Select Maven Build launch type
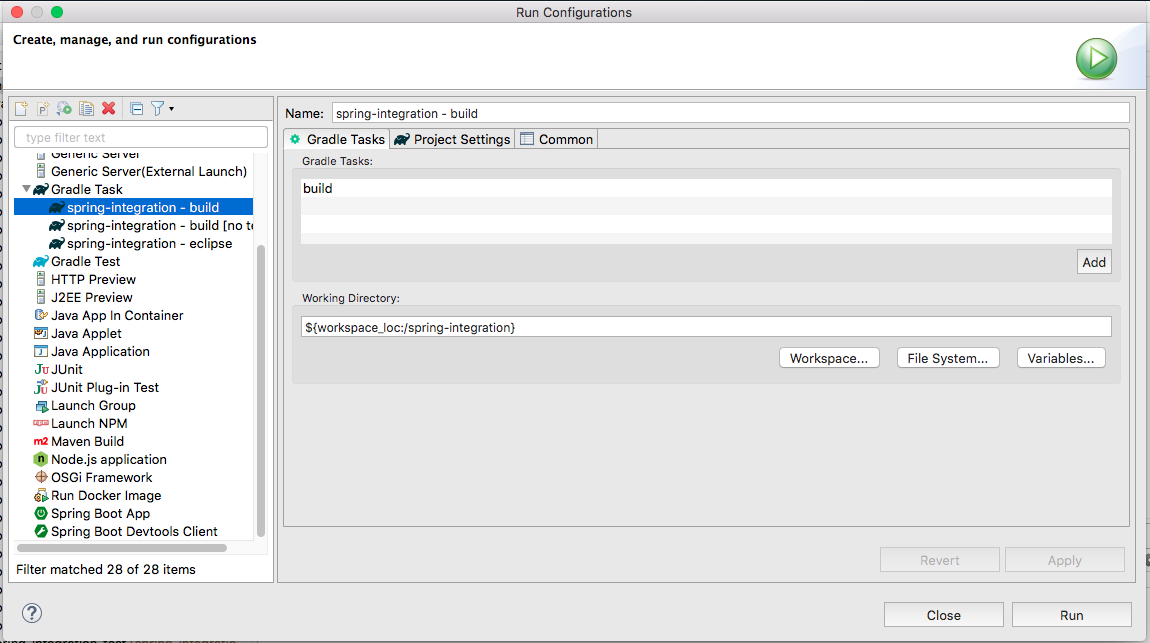The image size is (1150, 643). [87, 441]
